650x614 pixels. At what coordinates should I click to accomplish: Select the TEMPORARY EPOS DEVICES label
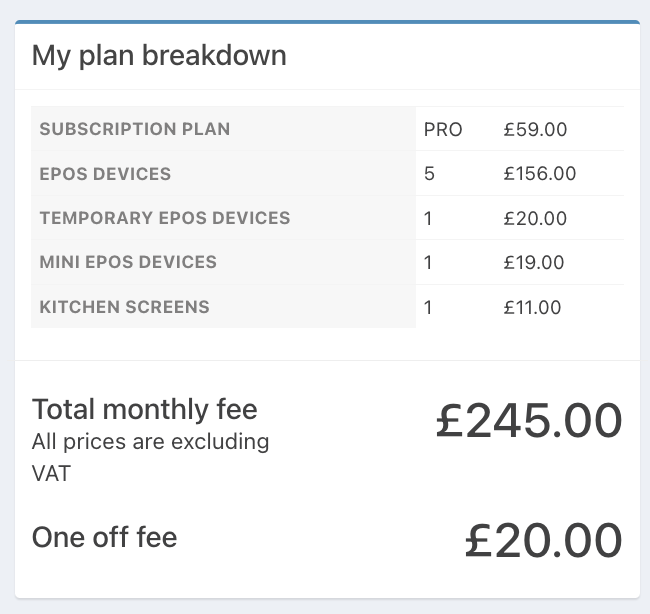165,218
